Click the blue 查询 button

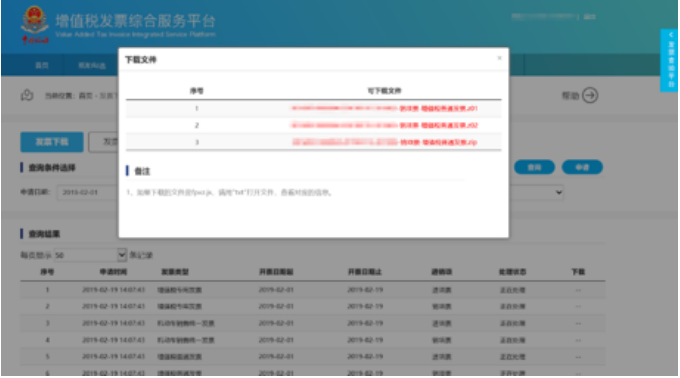click(534, 167)
